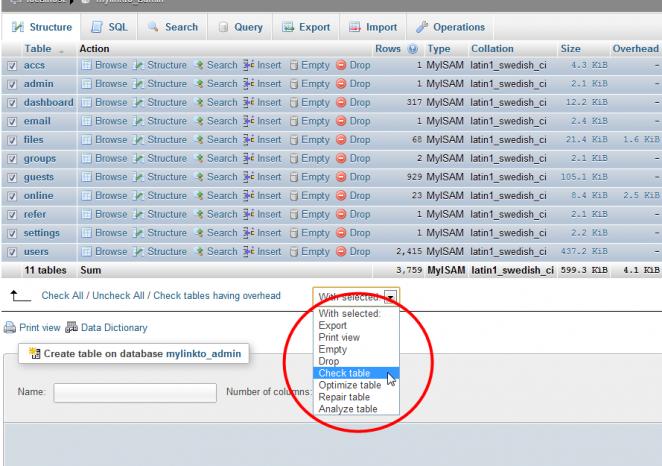This screenshot has height=466, width=662.
Task: Open the Import tab
Action: click(373, 27)
